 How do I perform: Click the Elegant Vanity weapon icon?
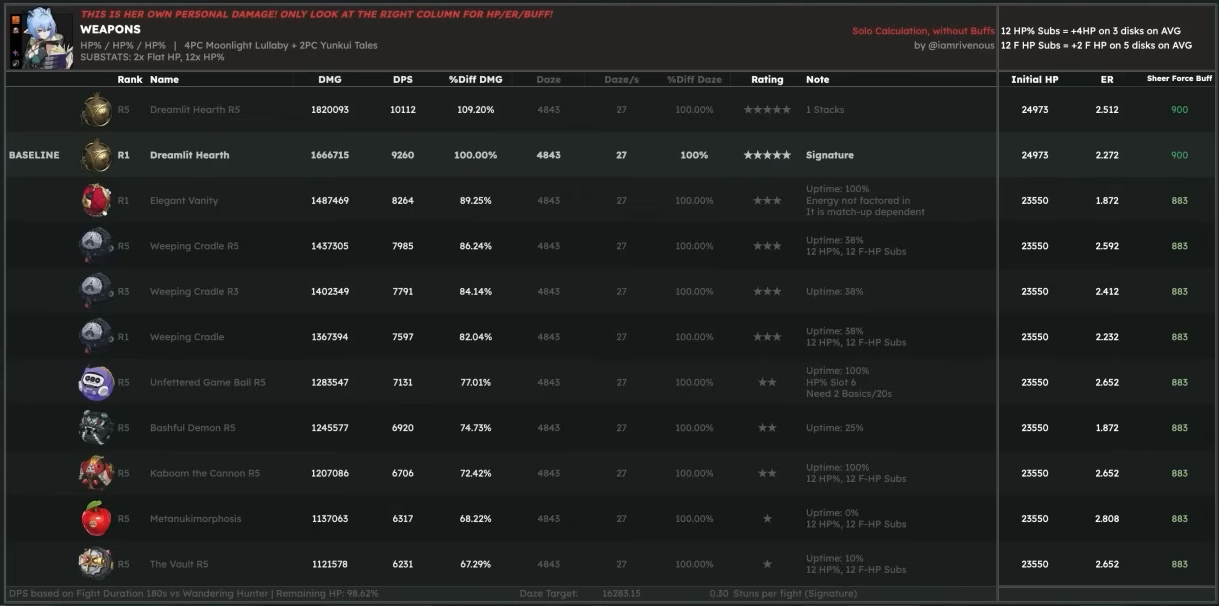(x=96, y=200)
